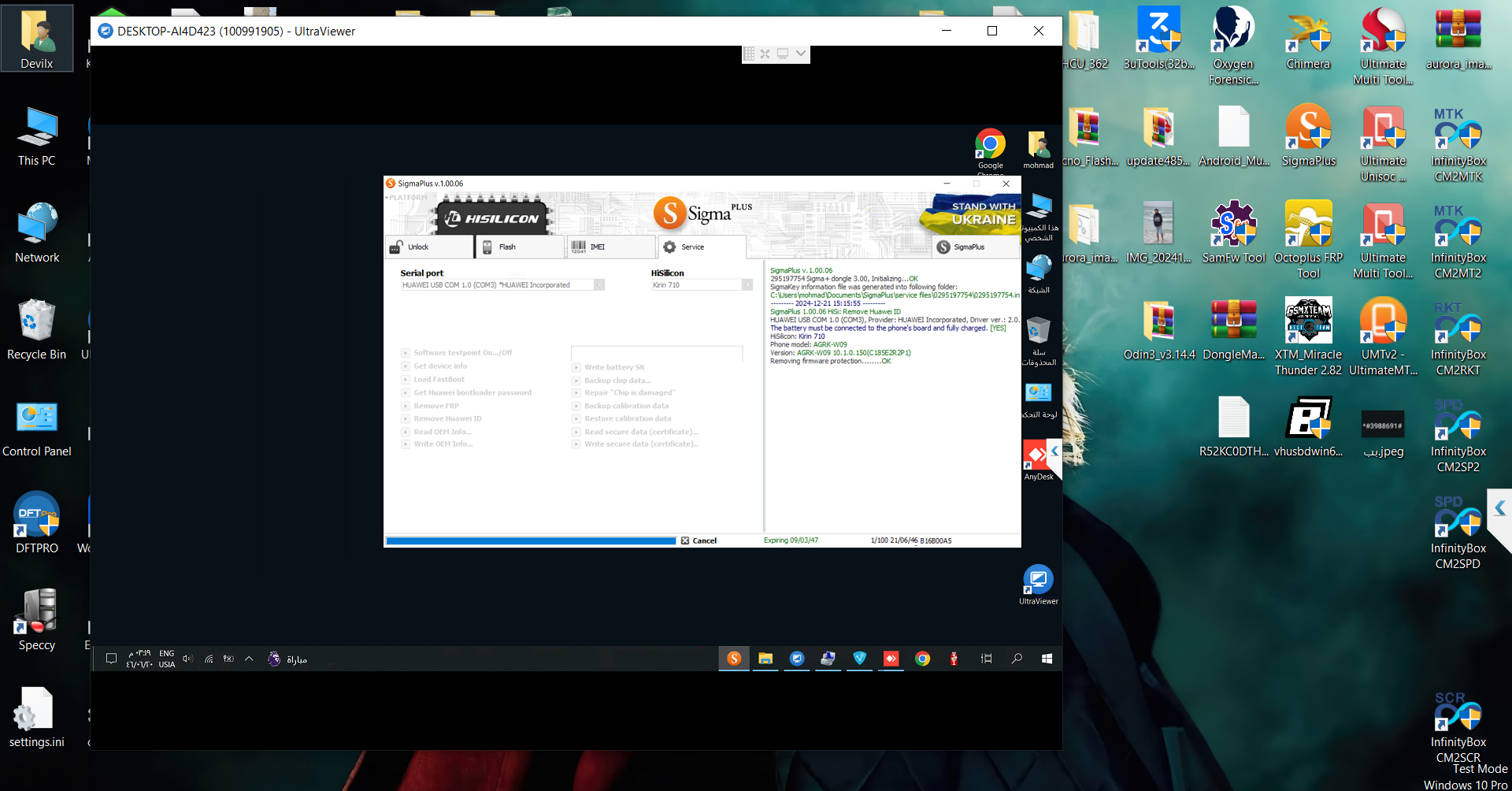This screenshot has height=791, width=1512.
Task: Click Write secure data (certificate)... option
Action: coord(642,444)
